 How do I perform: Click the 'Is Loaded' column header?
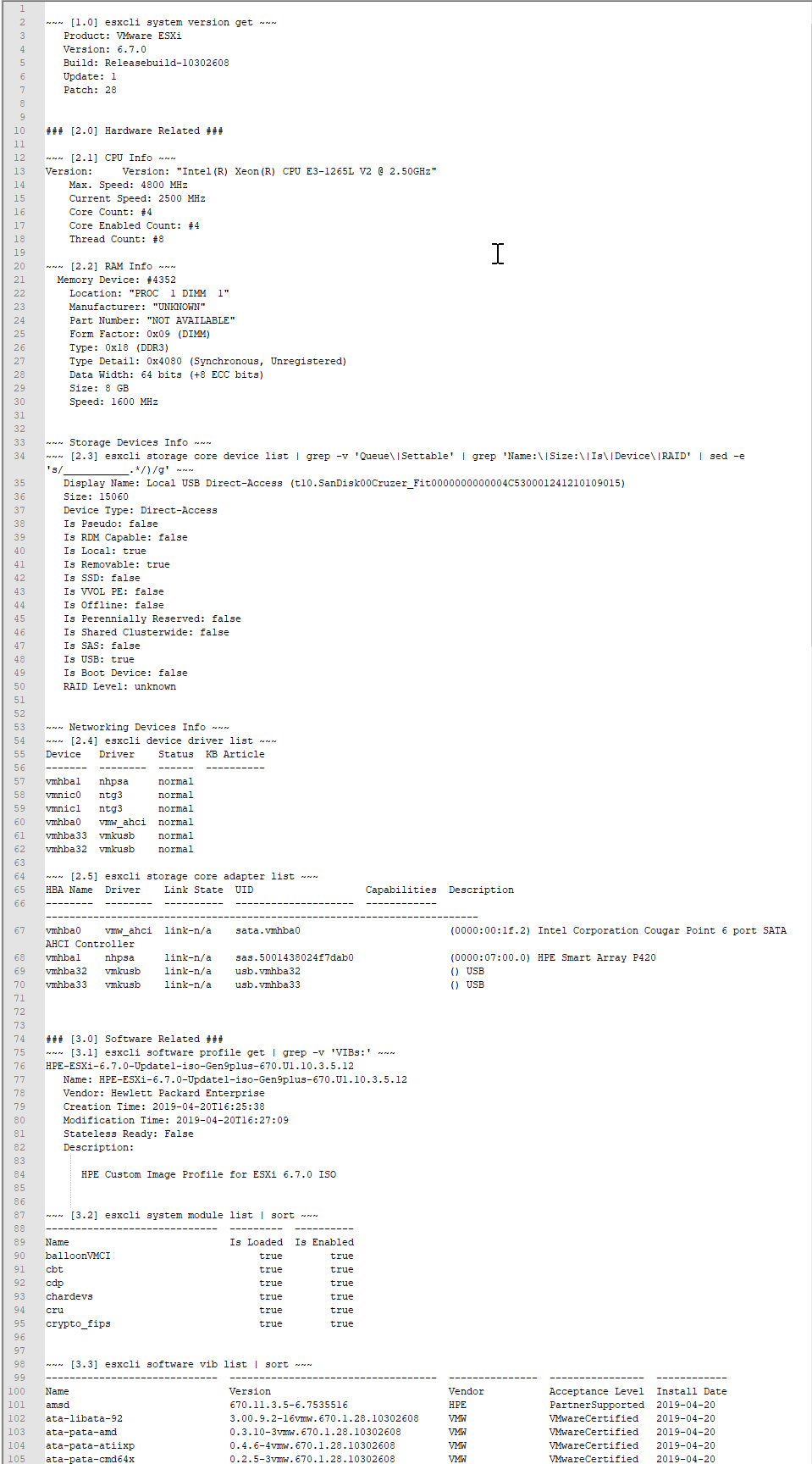click(257, 1242)
